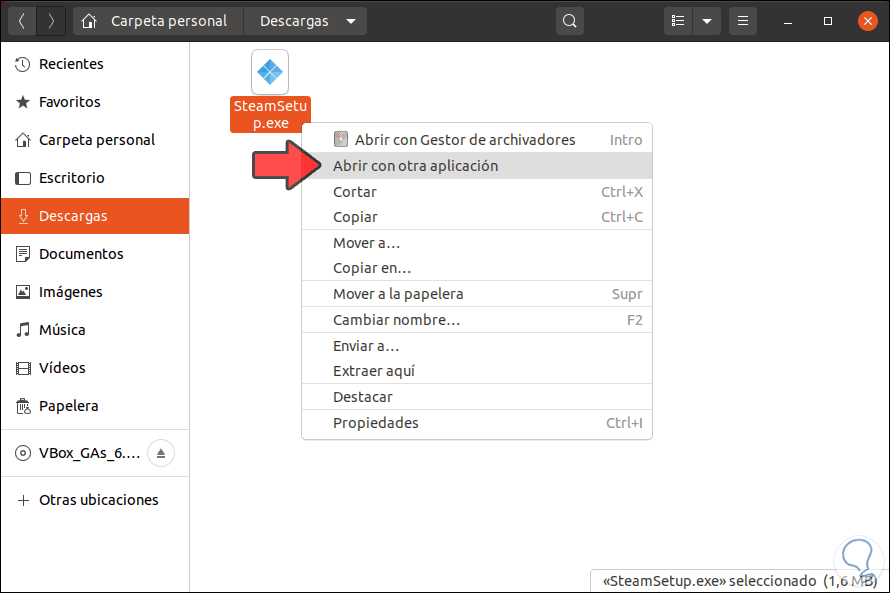Image resolution: width=890 pixels, height=593 pixels.
Task: Choose Abrir con otra aplicación
Action: point(415,166)
